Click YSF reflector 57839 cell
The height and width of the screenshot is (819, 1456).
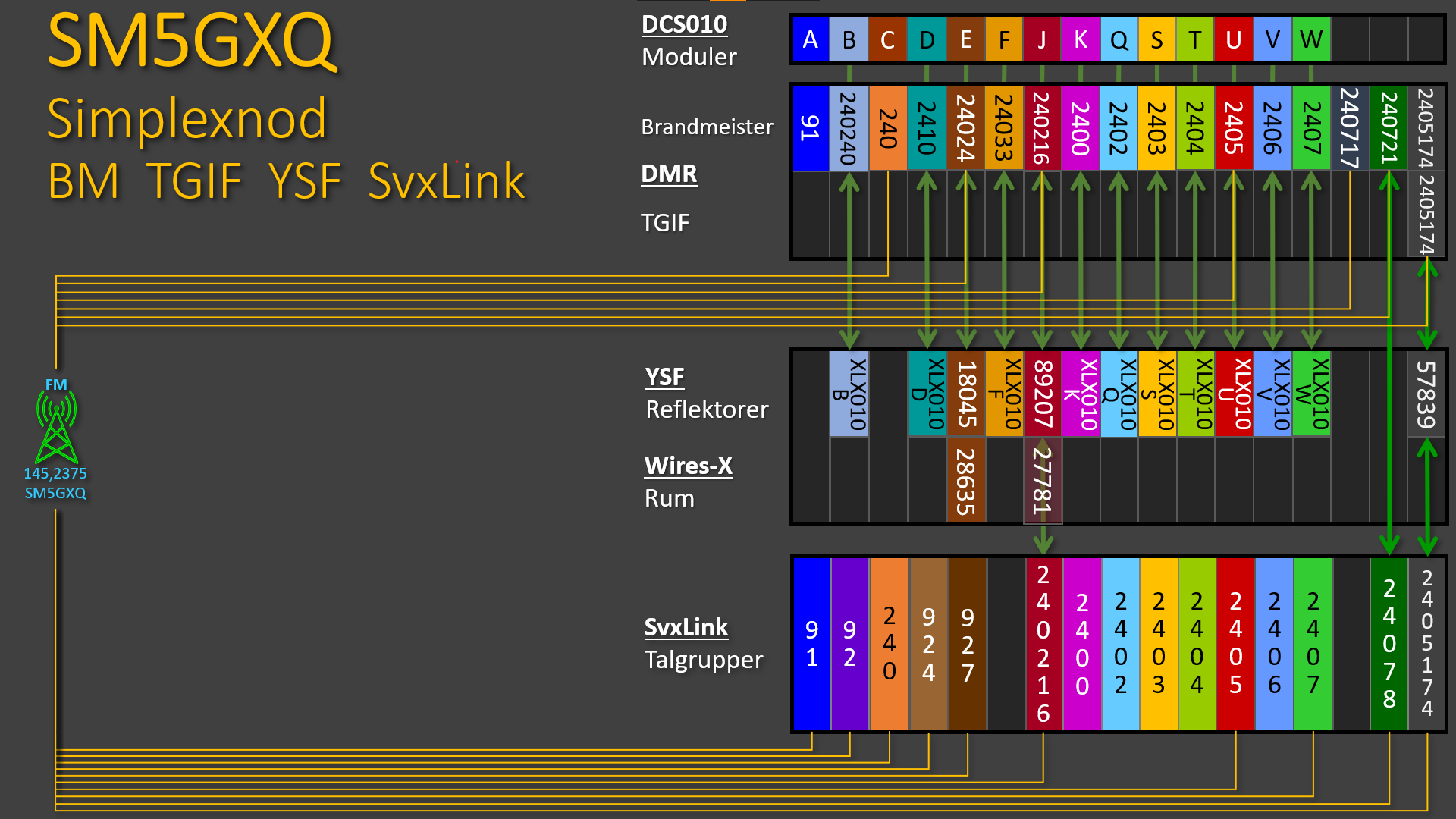[x=1426, y=394]
